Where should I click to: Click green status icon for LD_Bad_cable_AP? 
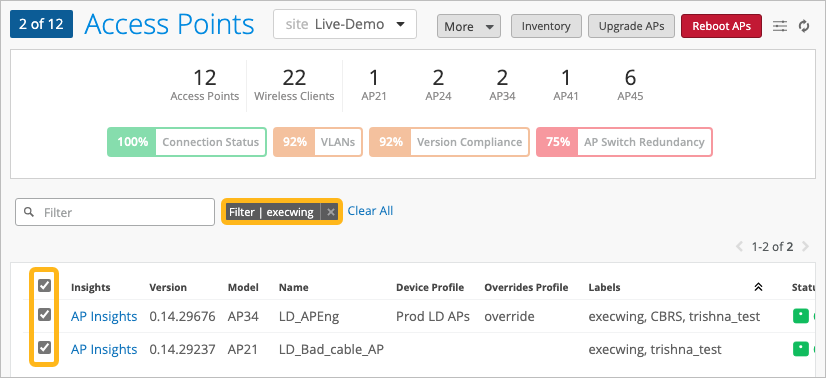pyautogui.click(x=800, y=349)
